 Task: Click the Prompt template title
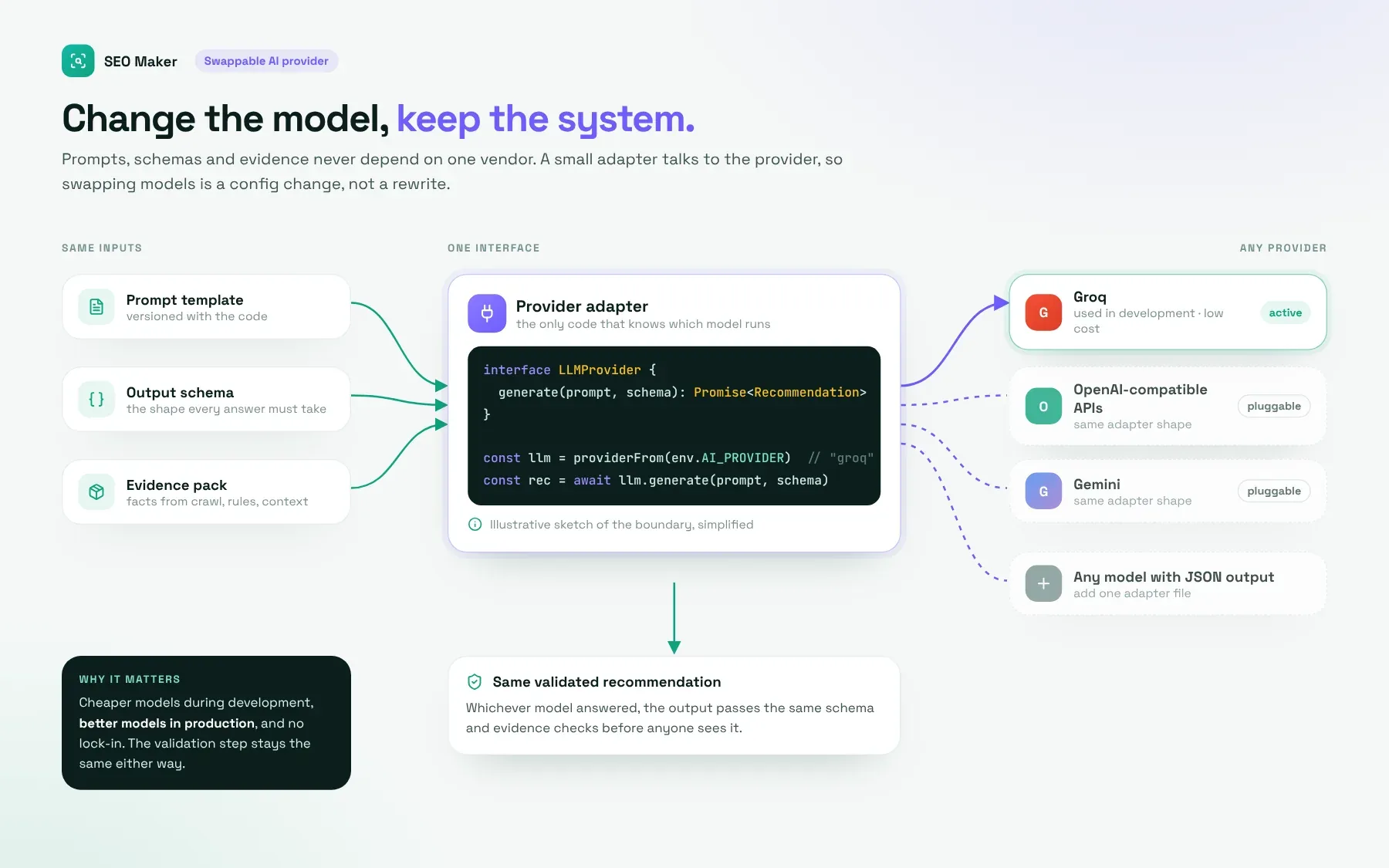pos(184,300)
